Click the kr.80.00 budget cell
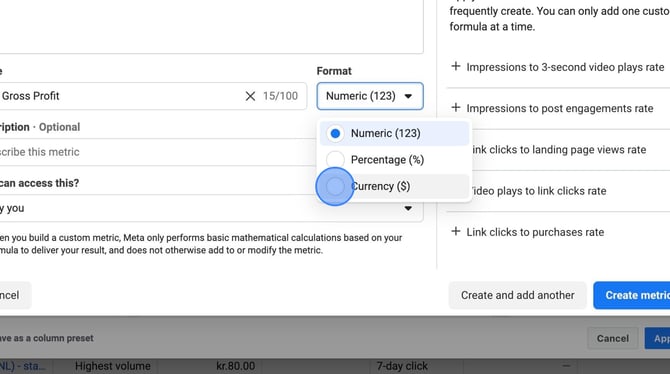 (x=235, y=366)
